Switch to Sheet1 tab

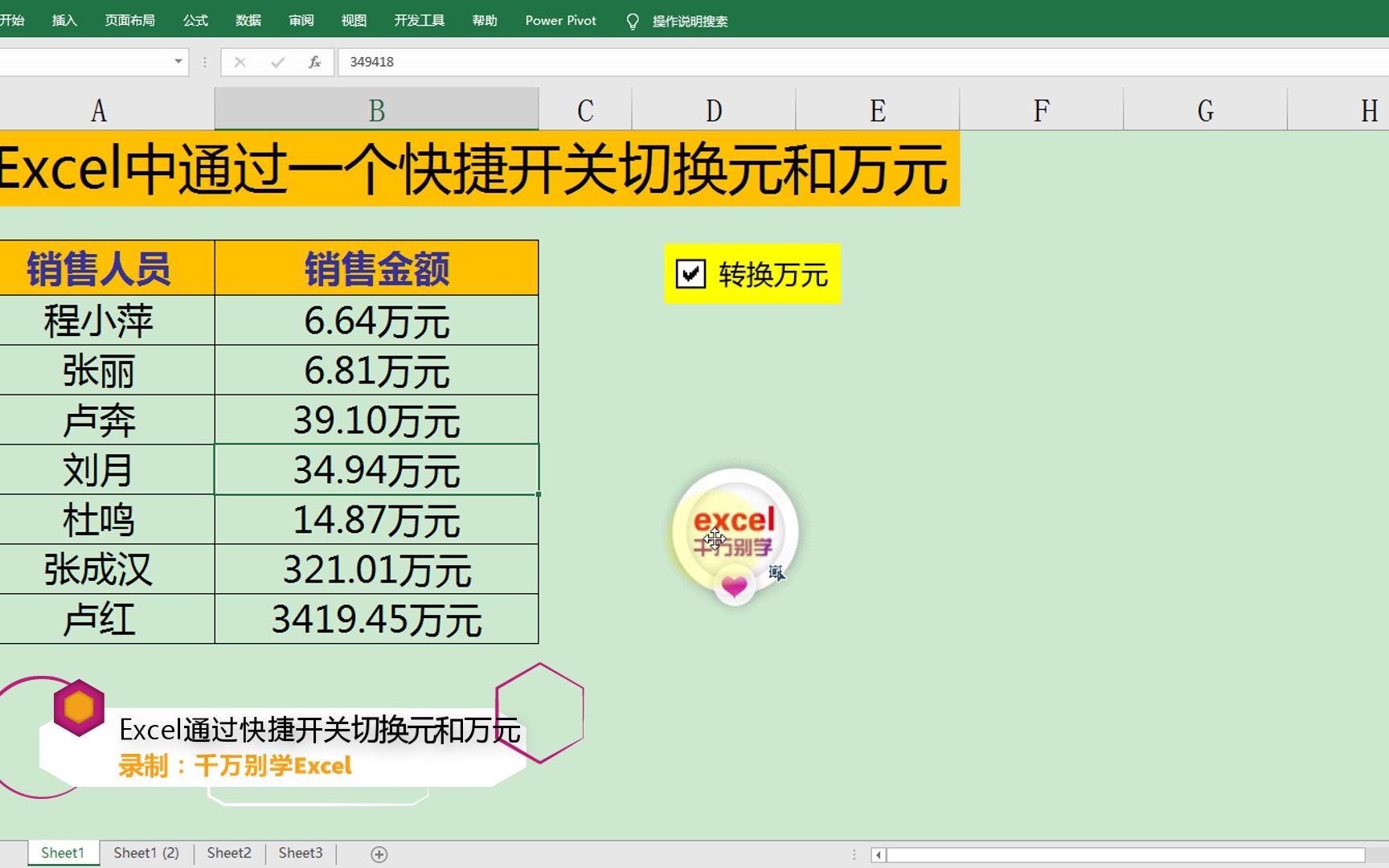pos(63,853)
